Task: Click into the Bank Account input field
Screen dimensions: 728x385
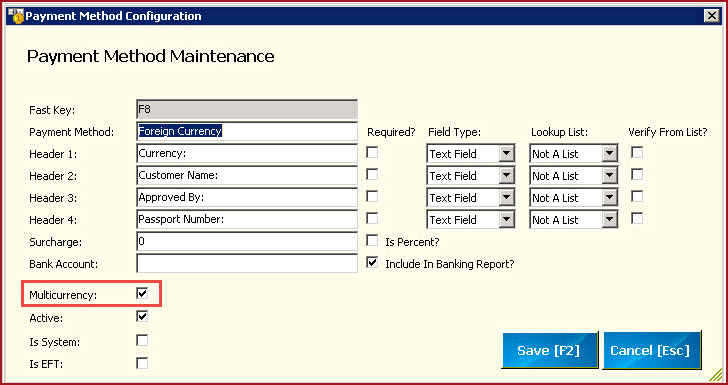Action: (x=247, y=263)
